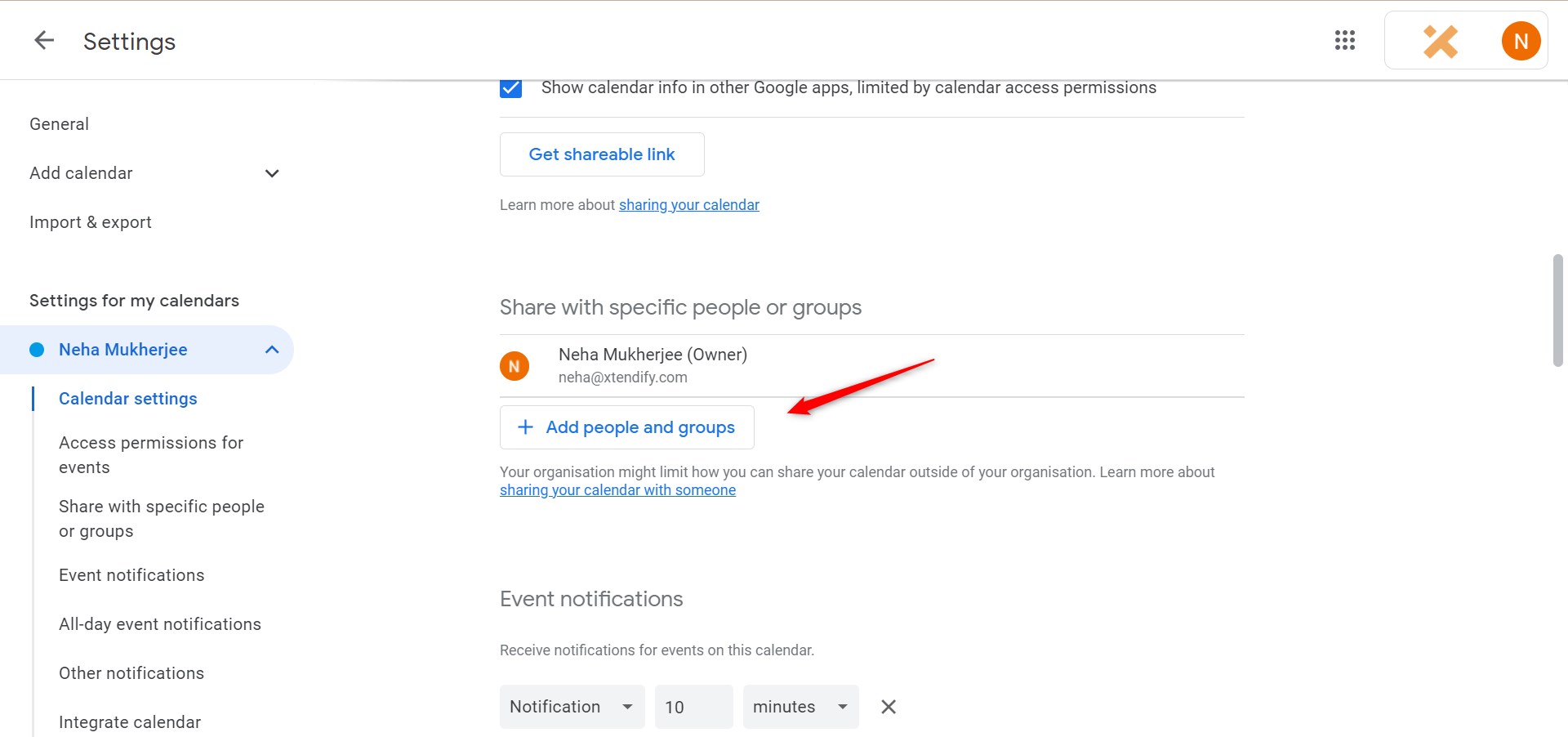
Task: Open the Google apps launcher grid
Action: click(x=1344, y=39)
